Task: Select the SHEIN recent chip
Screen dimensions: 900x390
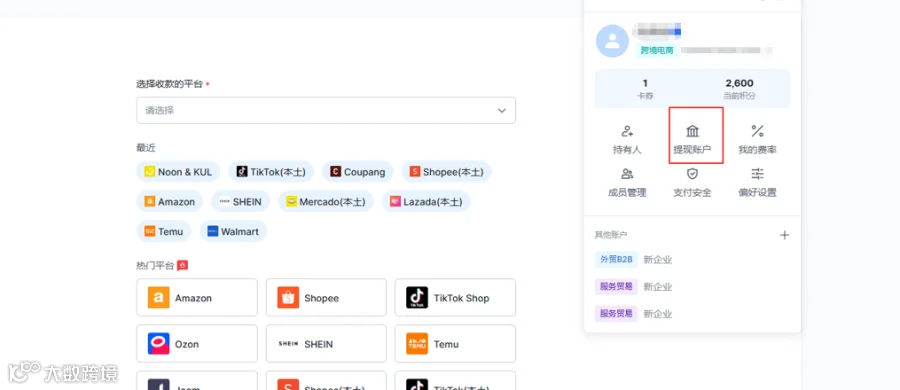Action: coord(240,202)
